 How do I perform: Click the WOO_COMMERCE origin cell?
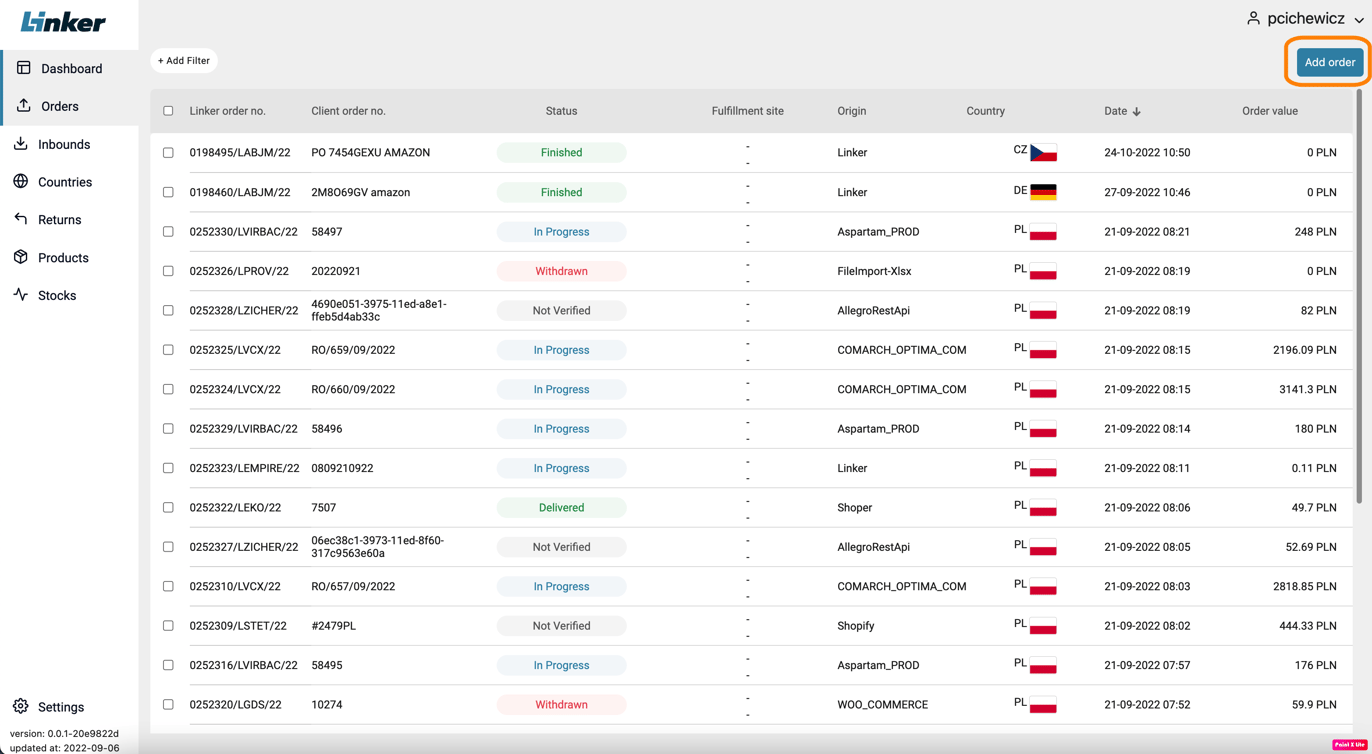[x=883, y=705]
